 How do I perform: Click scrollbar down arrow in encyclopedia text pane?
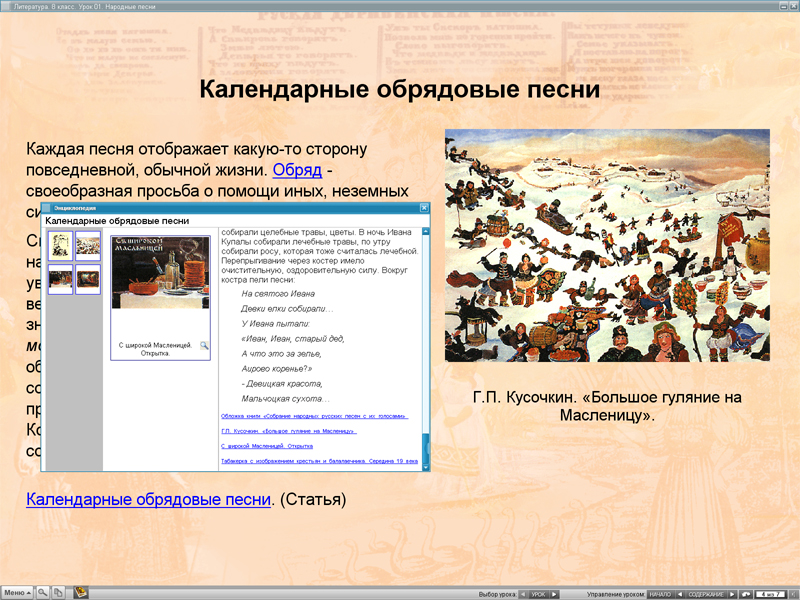pyautogui.click(x=424, y=466)
